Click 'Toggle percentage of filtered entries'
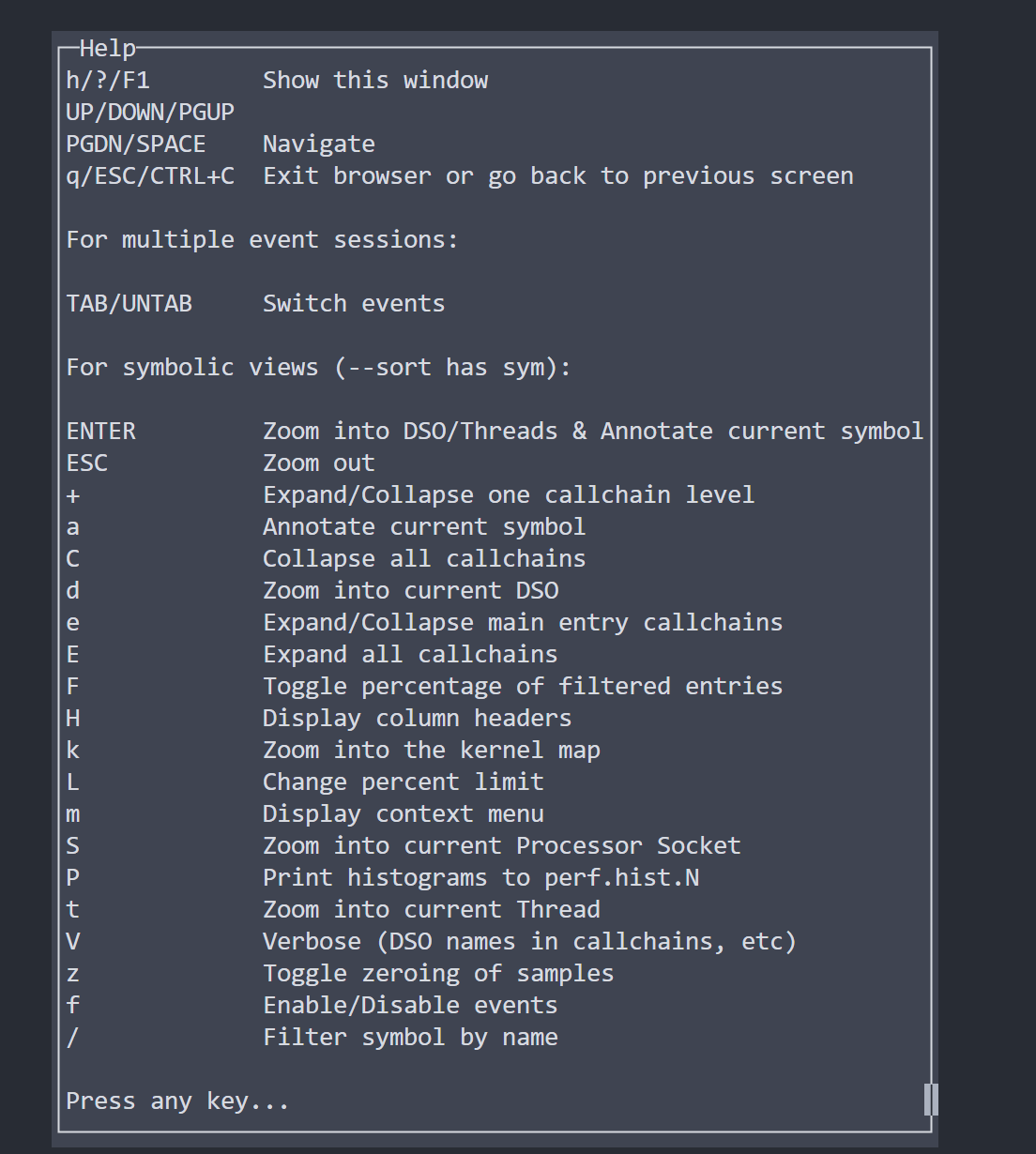 point(522,686)
